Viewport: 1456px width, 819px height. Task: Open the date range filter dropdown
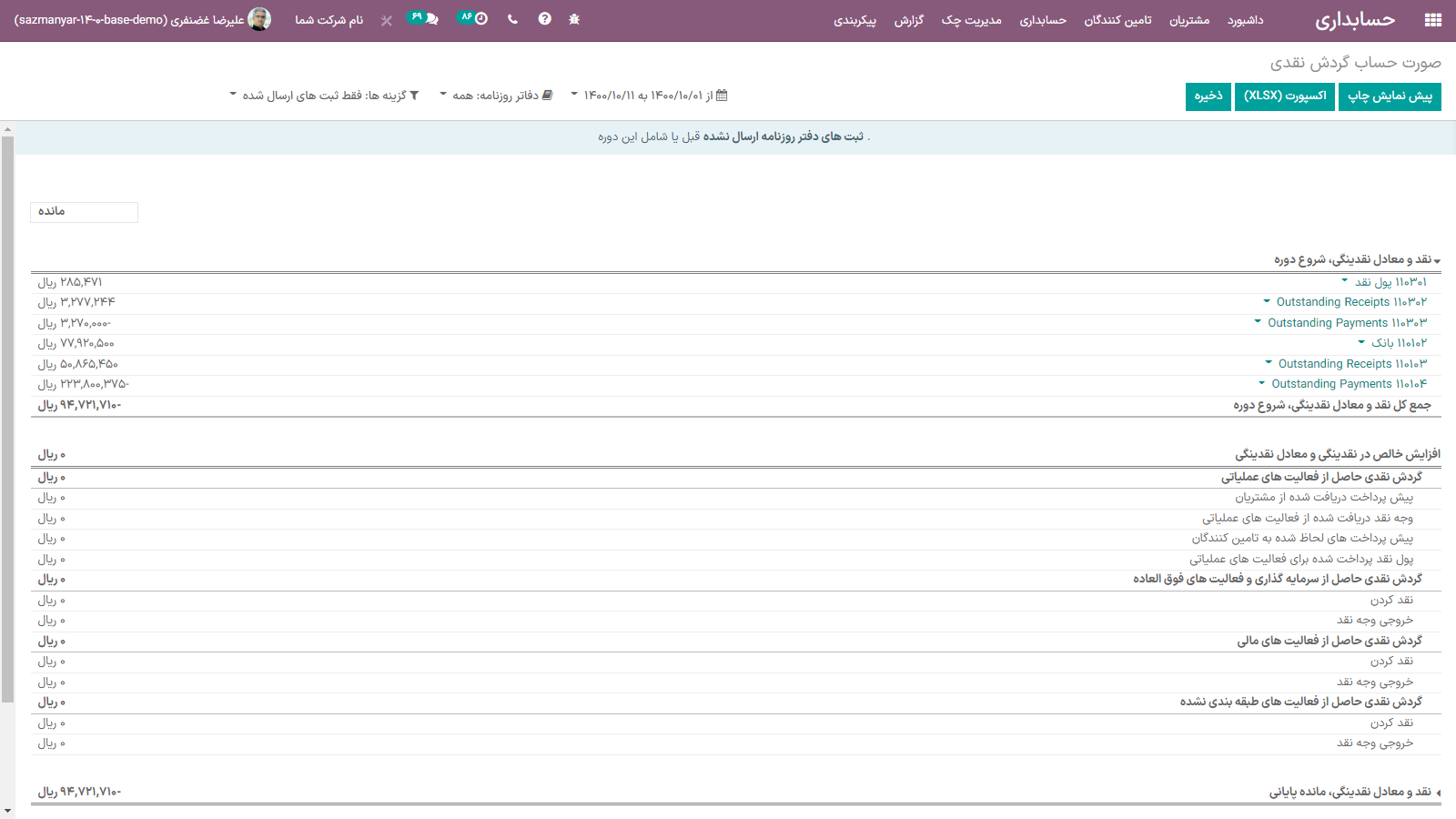point(649,96)
